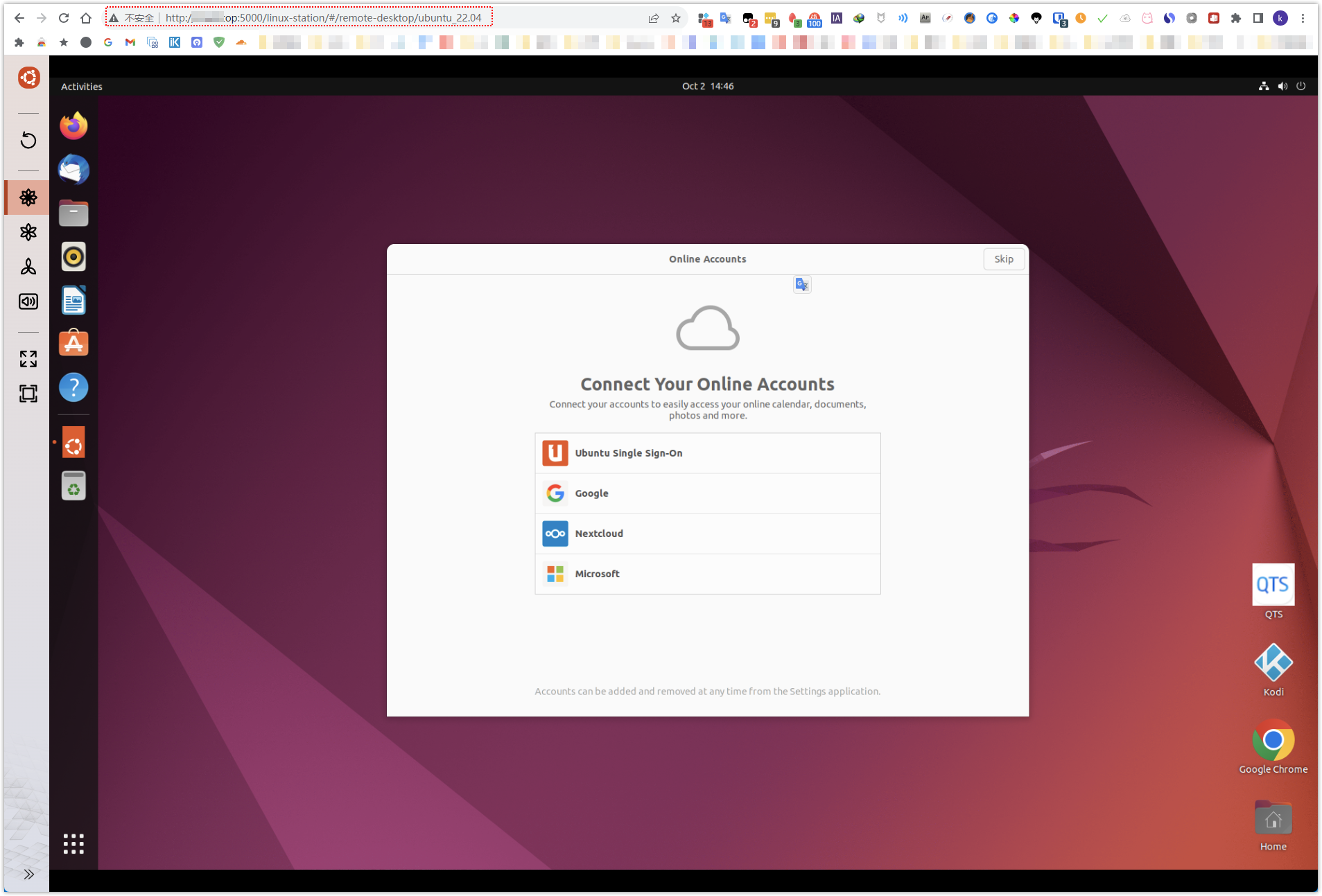The height and width of the screenshot is (896, 1322).
Task: Select Google Chrome desktop icon
Action: pyautogui.click(x=1273, y=747)
